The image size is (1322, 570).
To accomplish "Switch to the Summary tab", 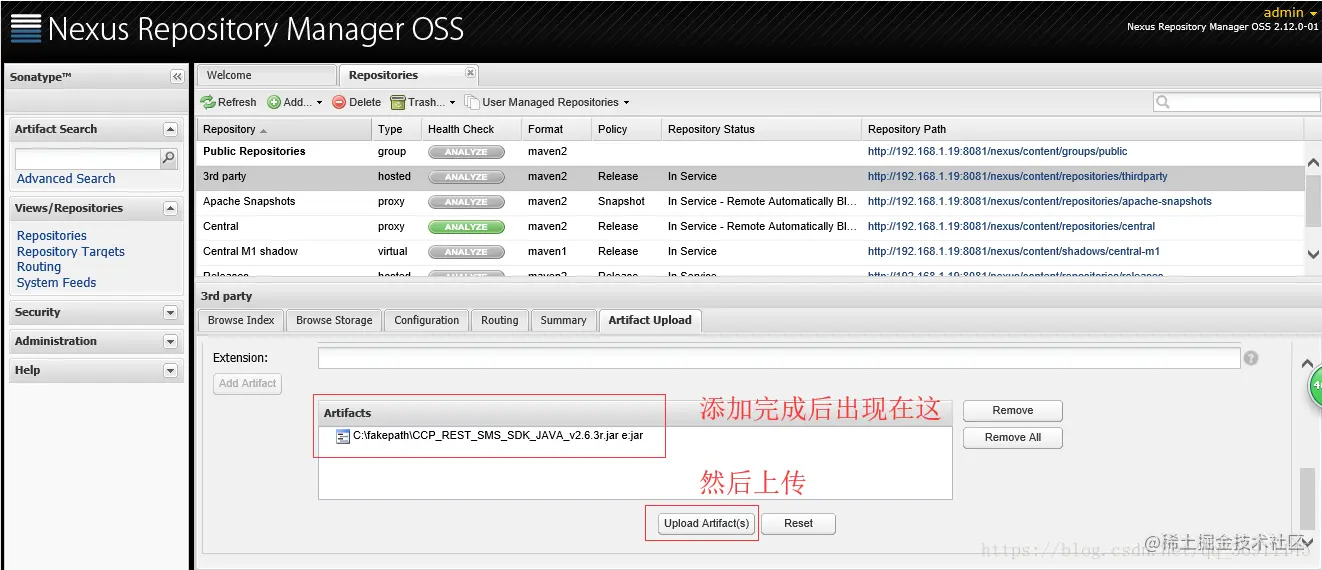I will point(563,320).
